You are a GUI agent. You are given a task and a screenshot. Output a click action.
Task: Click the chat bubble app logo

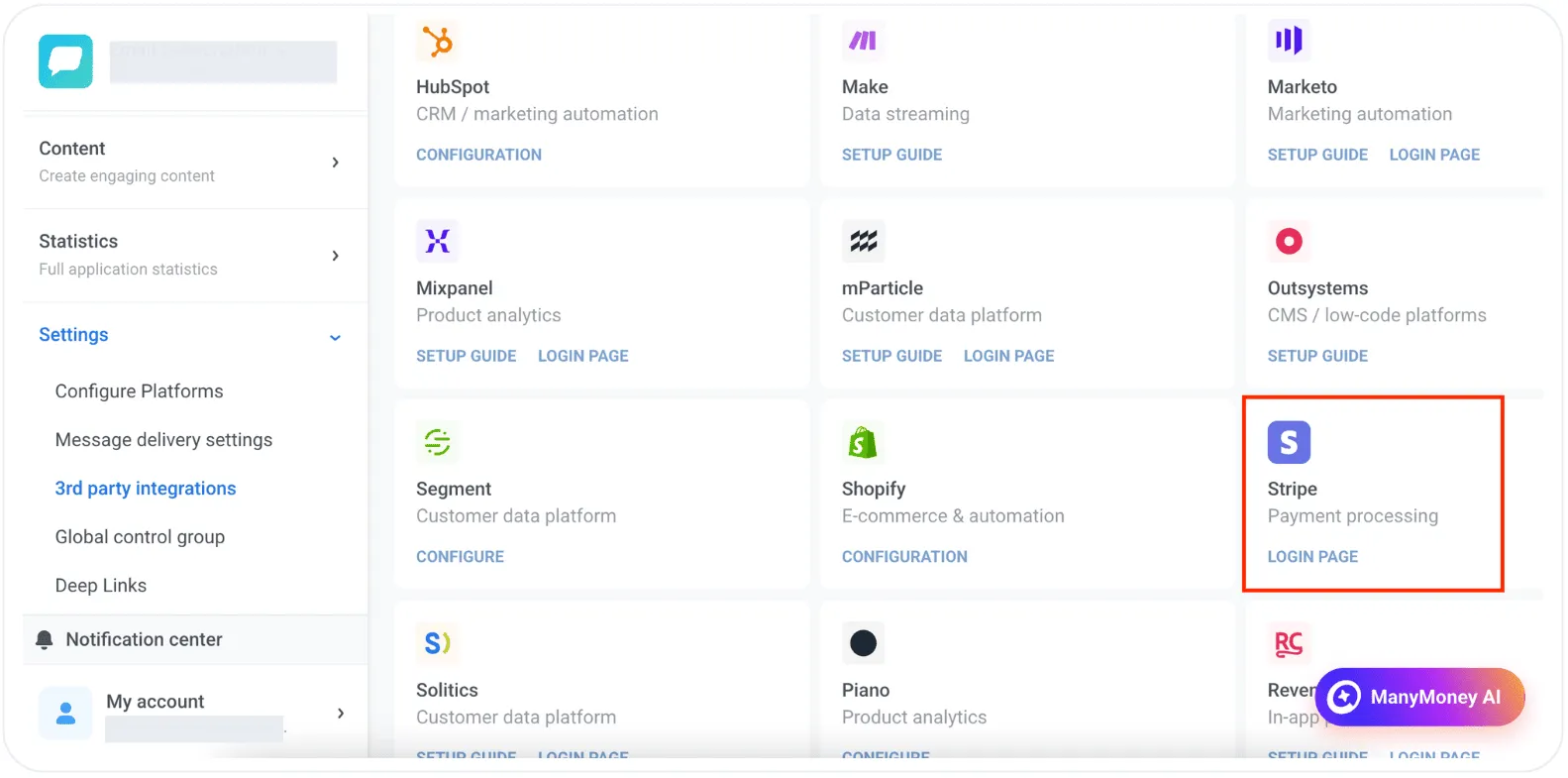tap(65, 61)
